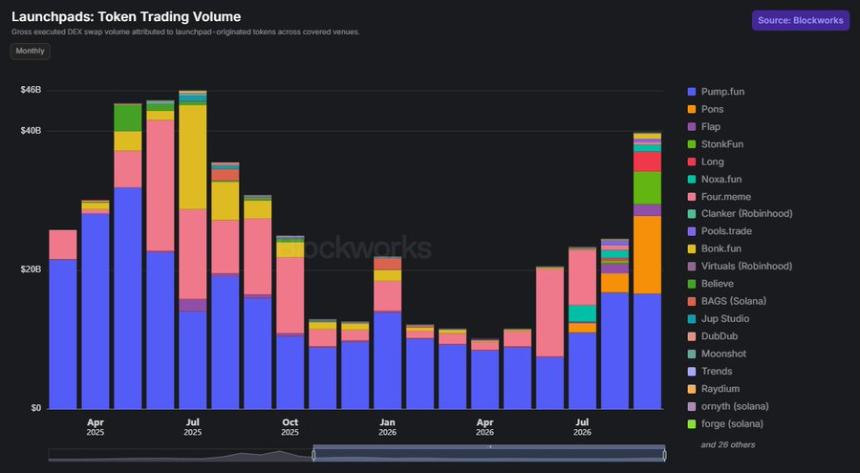
Task: Click the unselected navigator area left of range
Action: click(x=180, y=455)
